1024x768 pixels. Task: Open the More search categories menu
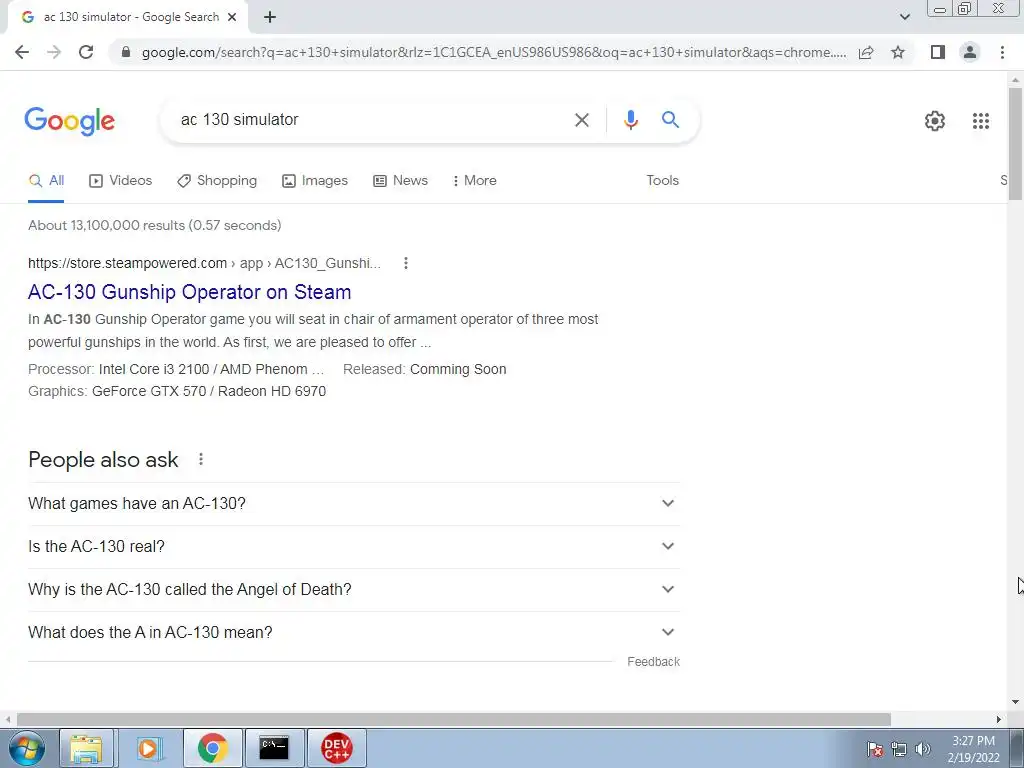click(x=475, y=181)
